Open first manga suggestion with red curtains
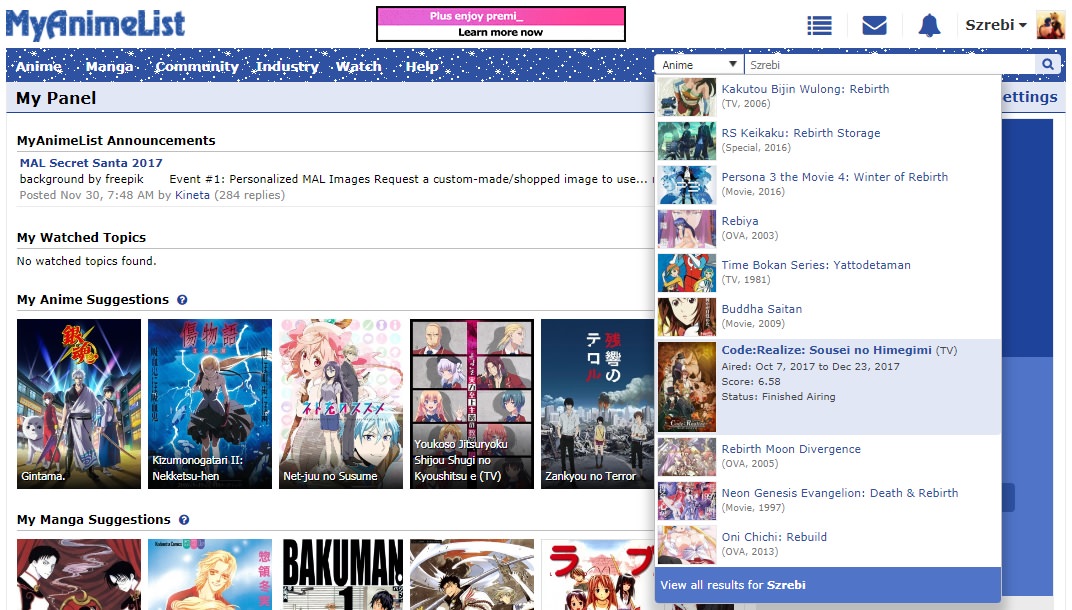The image size is (1072, 610). 79,574
